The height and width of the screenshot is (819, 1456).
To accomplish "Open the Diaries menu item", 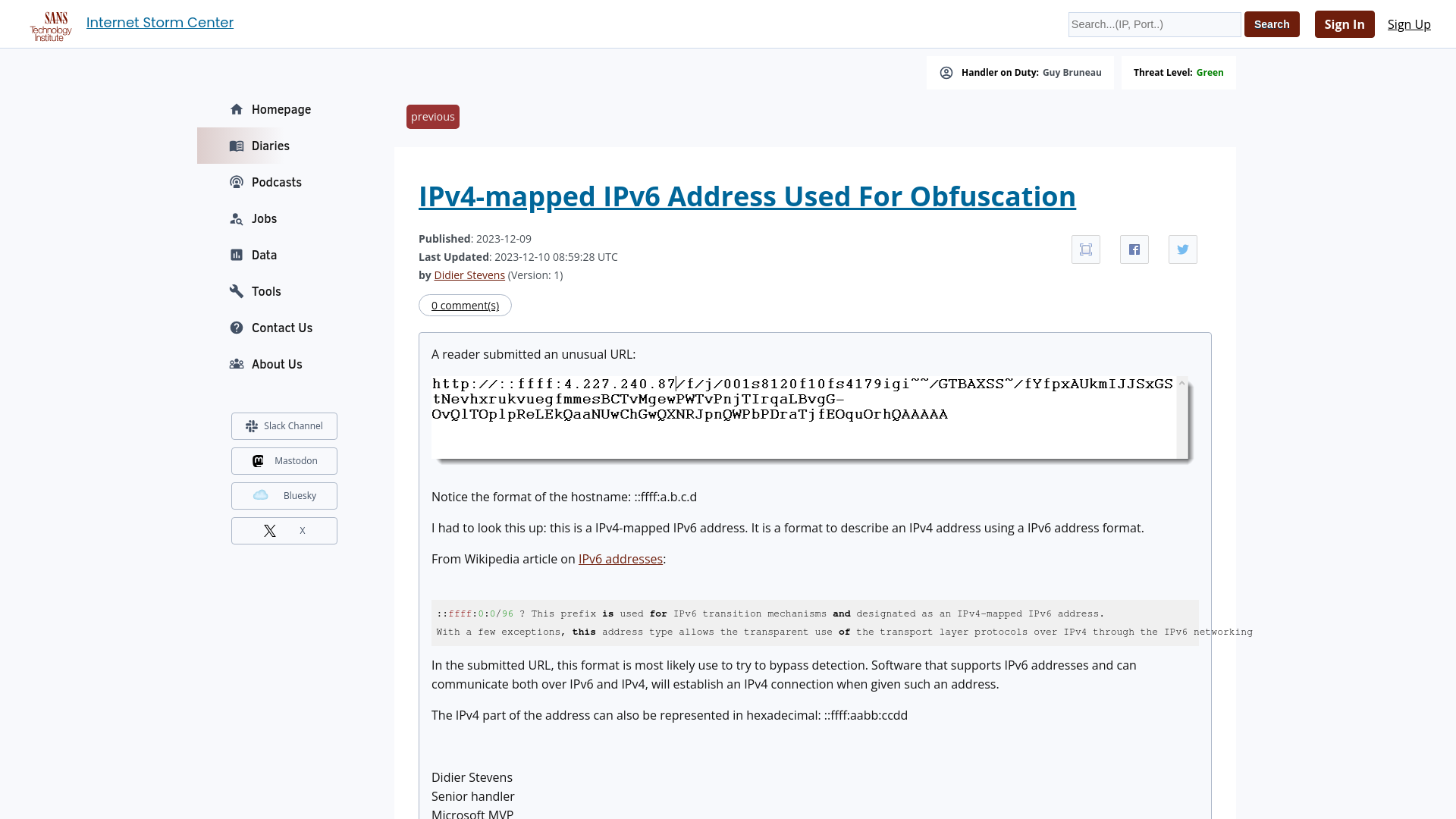I will (270, 145).
